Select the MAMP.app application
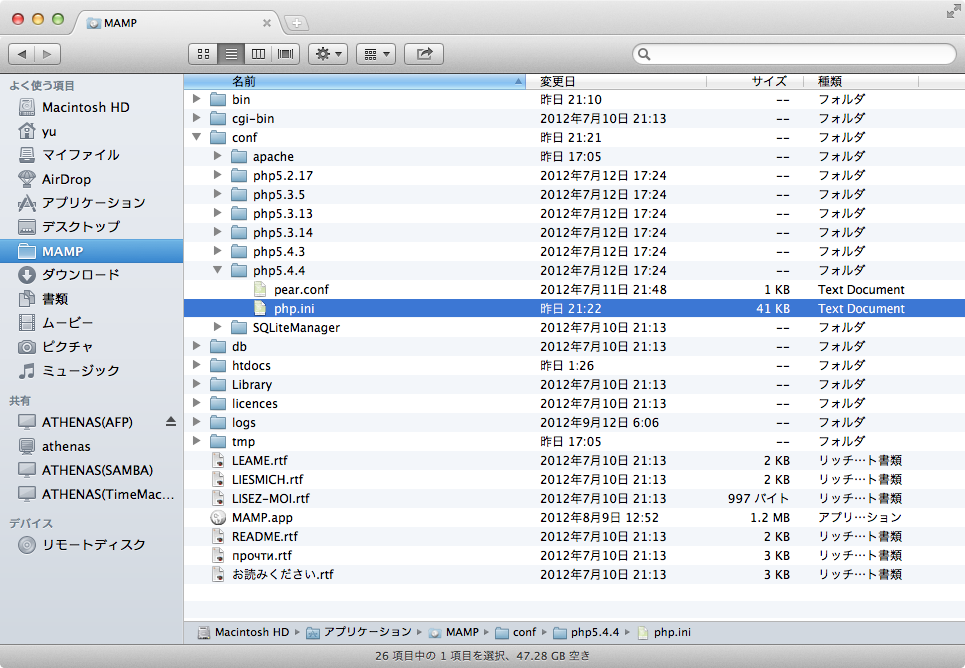Image resolution: width=965 pixels, height=668 pixels. [574, 517]
